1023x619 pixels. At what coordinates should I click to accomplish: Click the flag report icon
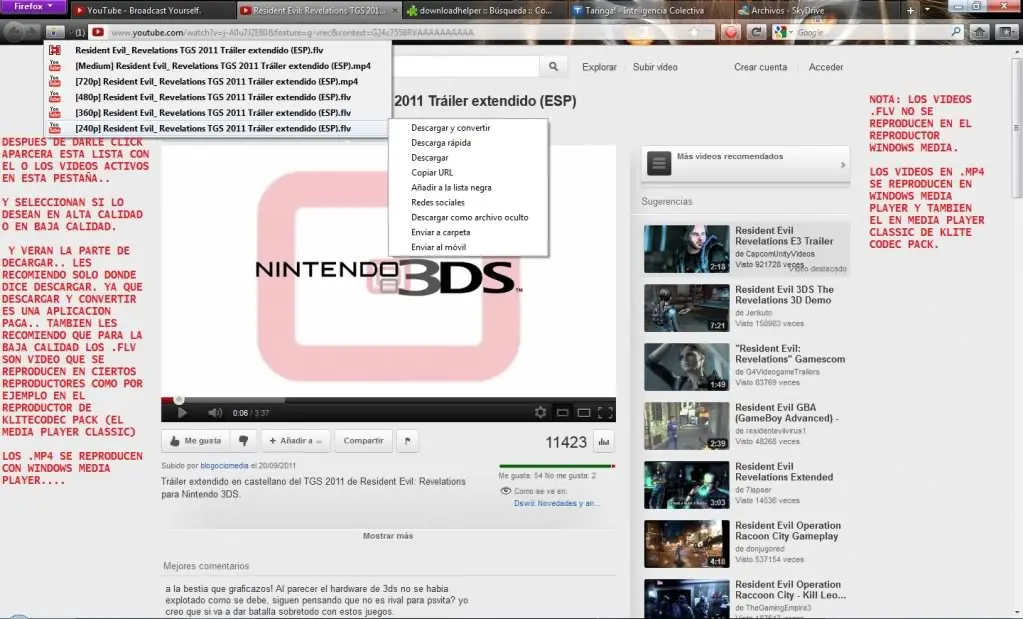pos(408,441)
